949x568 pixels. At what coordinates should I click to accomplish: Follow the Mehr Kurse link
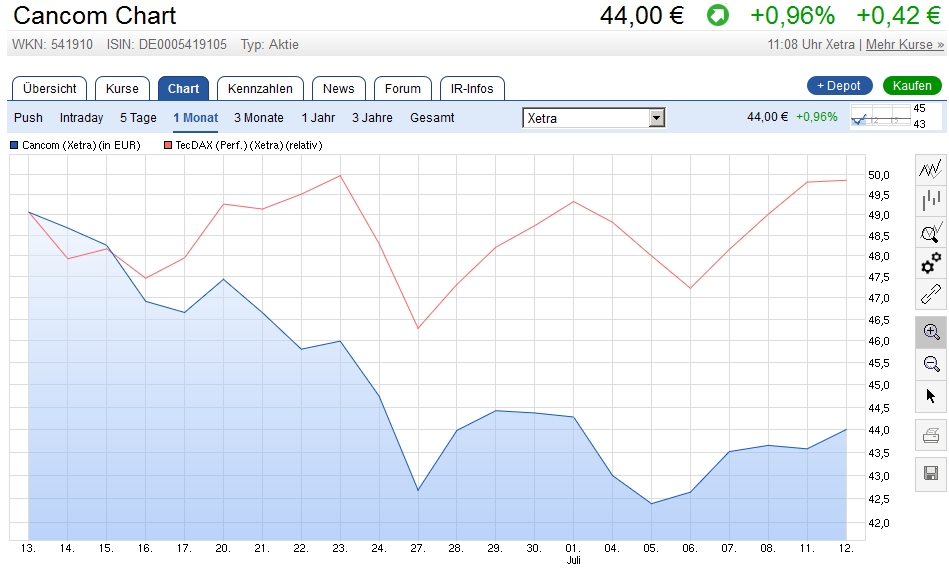coord(905,44)
